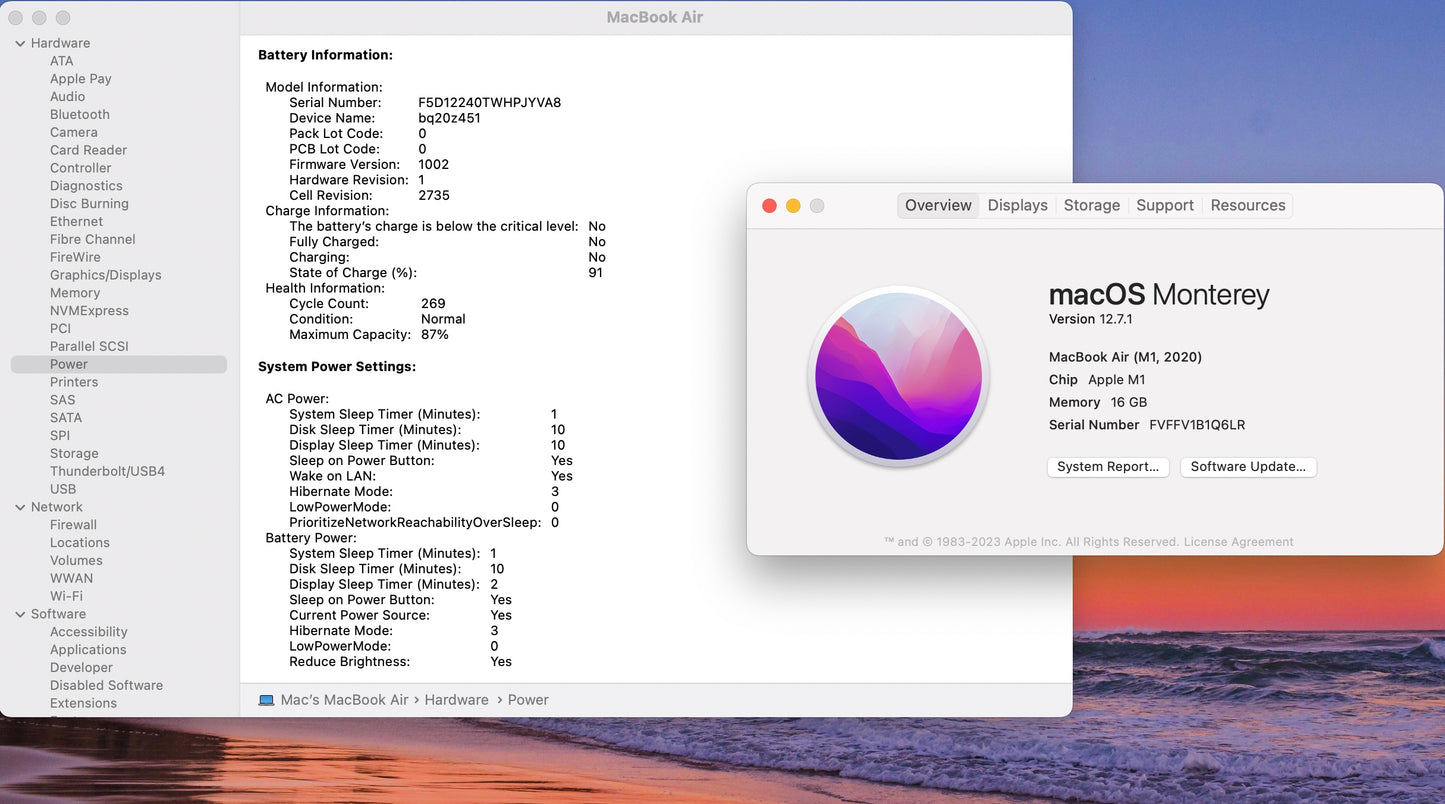The width and height of the screenshot is (1445, 804).
Task: Open the License Agreement link
Action: (1238, 542)
